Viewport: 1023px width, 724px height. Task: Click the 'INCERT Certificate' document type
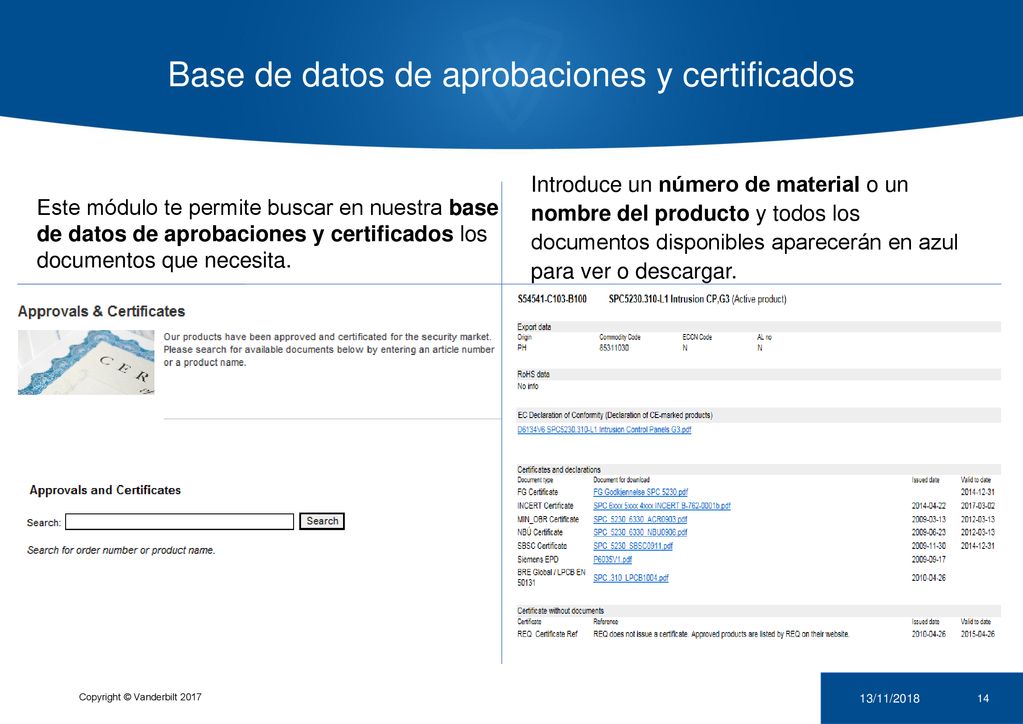click(x=545, y=505)
